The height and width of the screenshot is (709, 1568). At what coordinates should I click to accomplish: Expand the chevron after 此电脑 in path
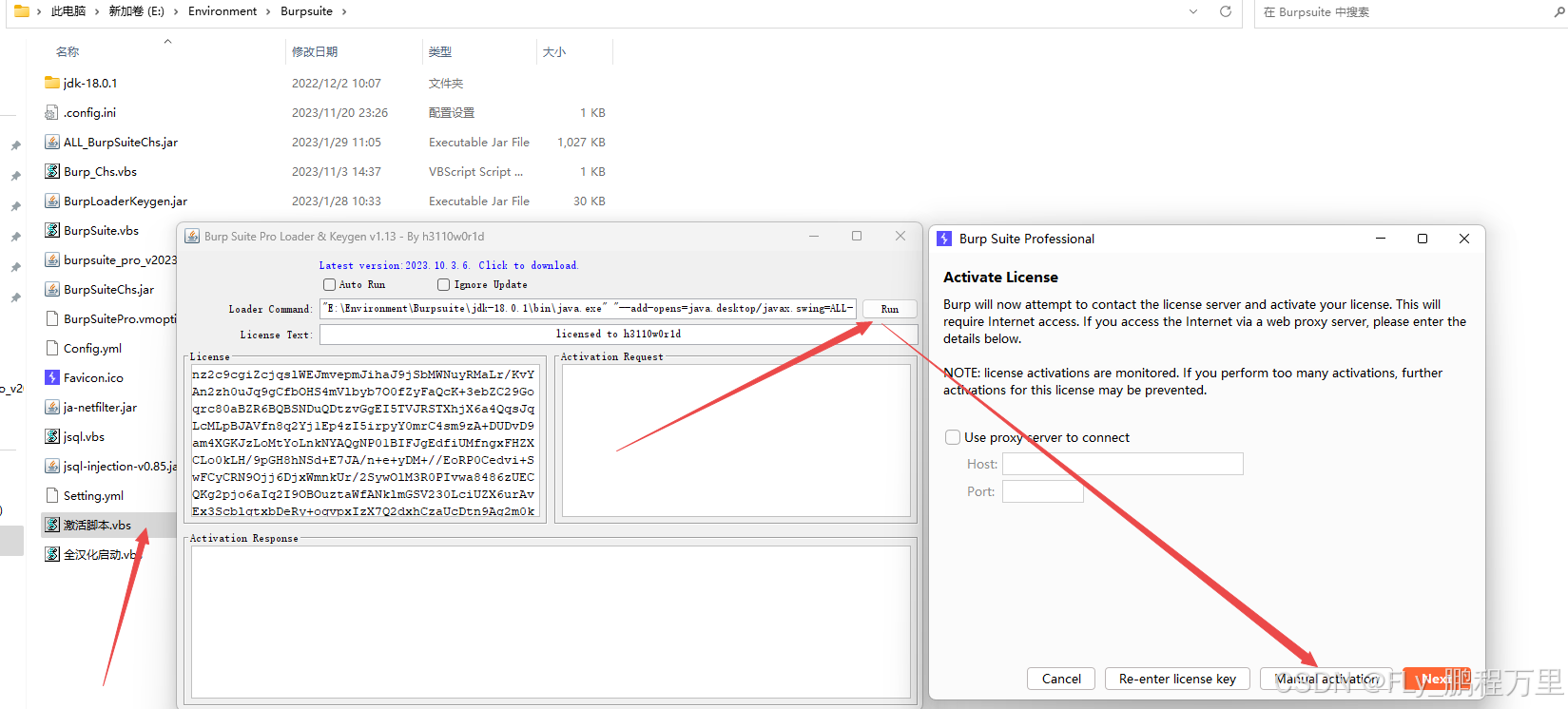(97, 11)
